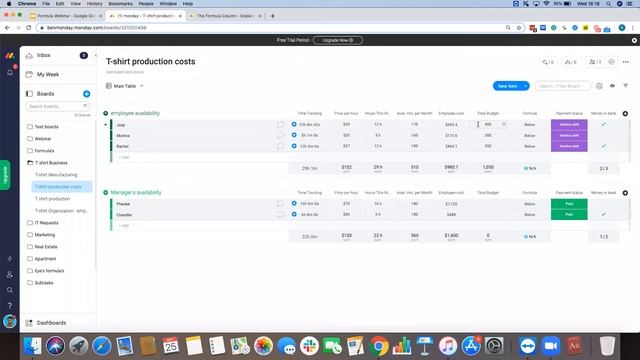
Task: Open the board more options ellipsis
Action: [x=626, y=62]
